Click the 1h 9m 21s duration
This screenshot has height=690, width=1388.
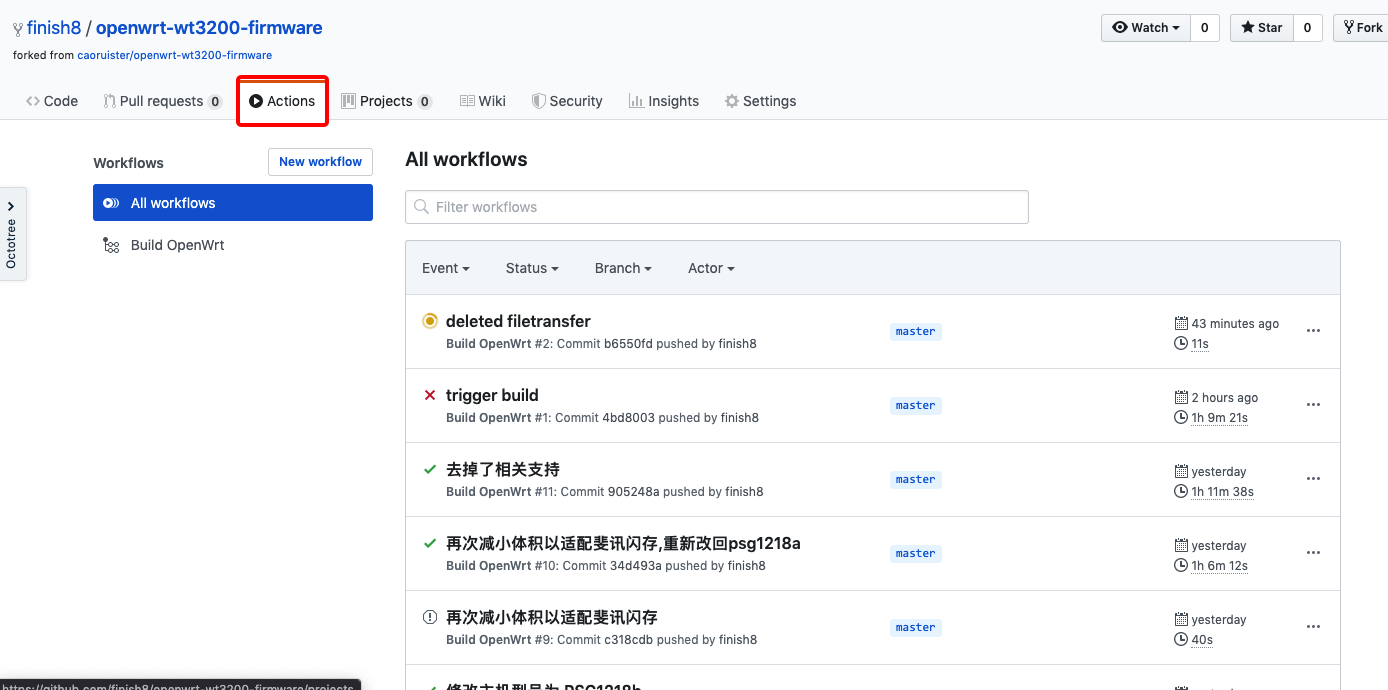(x=1219, y=417)
